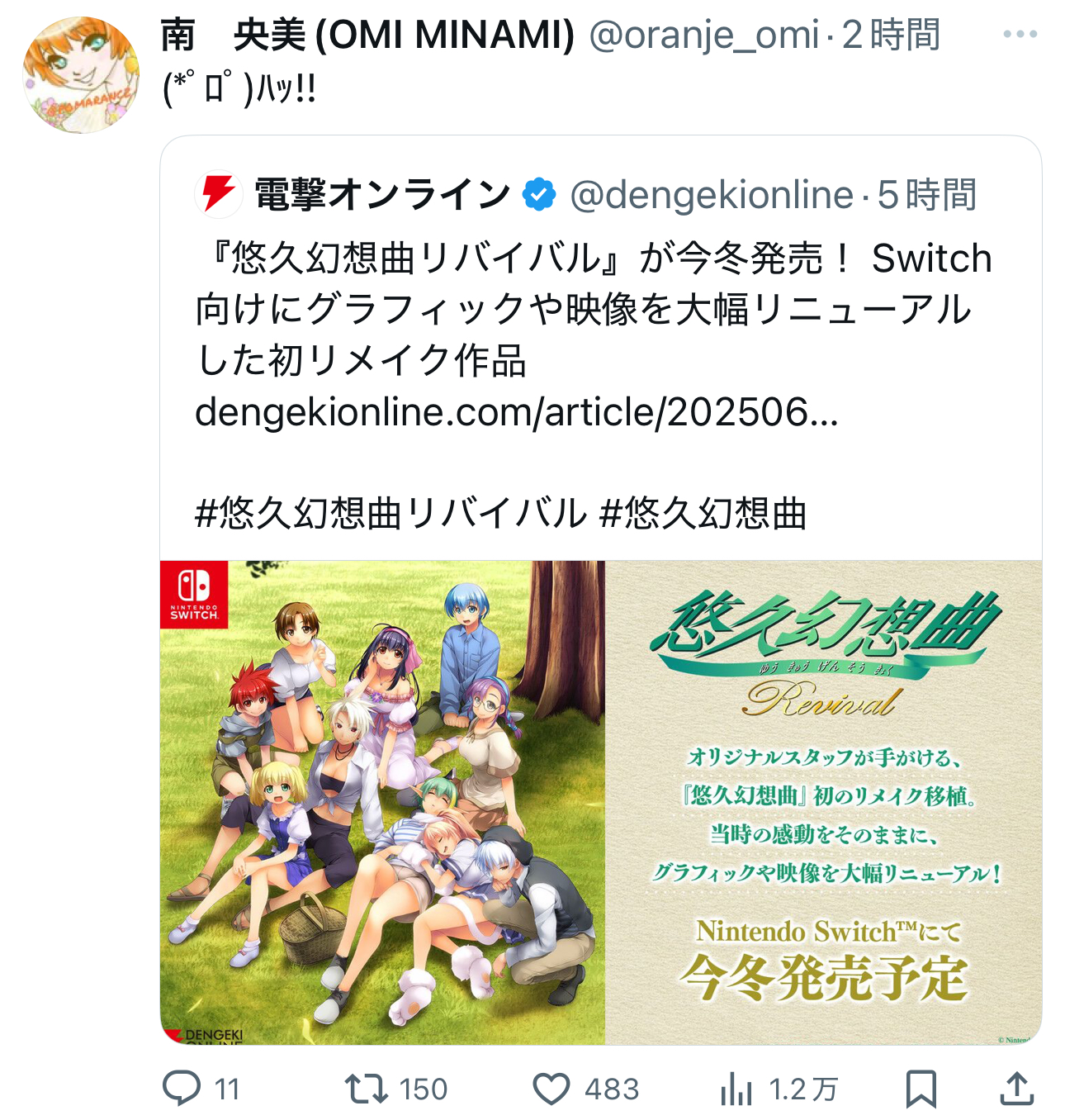
Task: Click the Dengeki Online lightning logo avatar
Action: click(x=219, y=194)
